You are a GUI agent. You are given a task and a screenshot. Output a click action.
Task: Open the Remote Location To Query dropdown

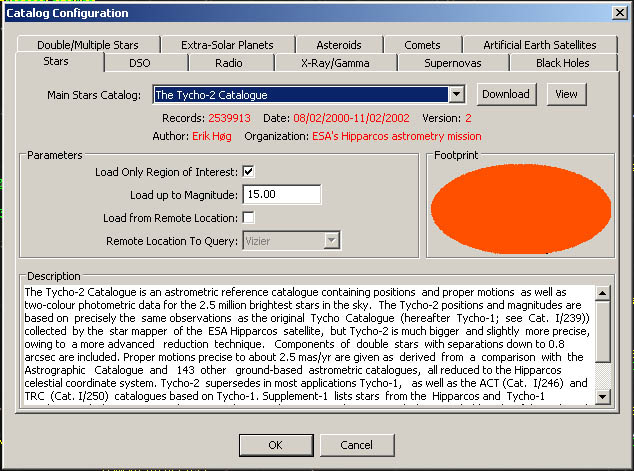[332, 240]
